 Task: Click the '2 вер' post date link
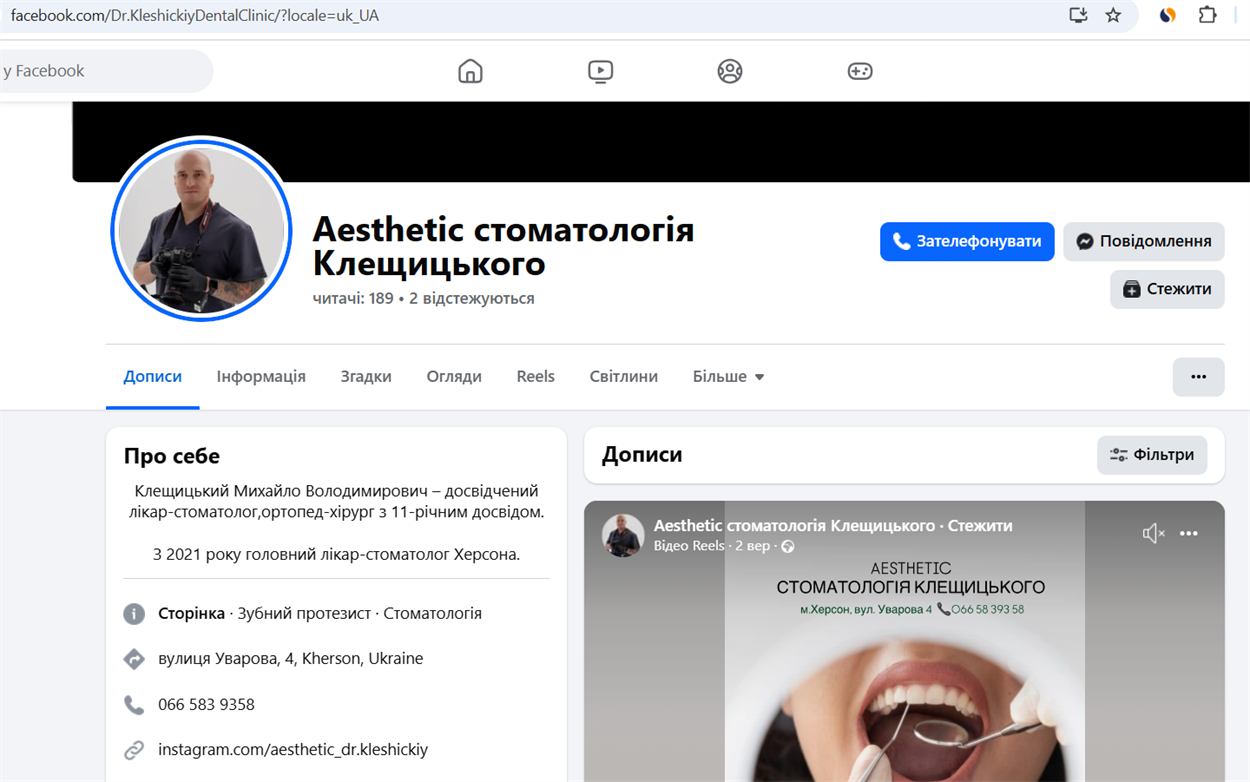point(753,546)
